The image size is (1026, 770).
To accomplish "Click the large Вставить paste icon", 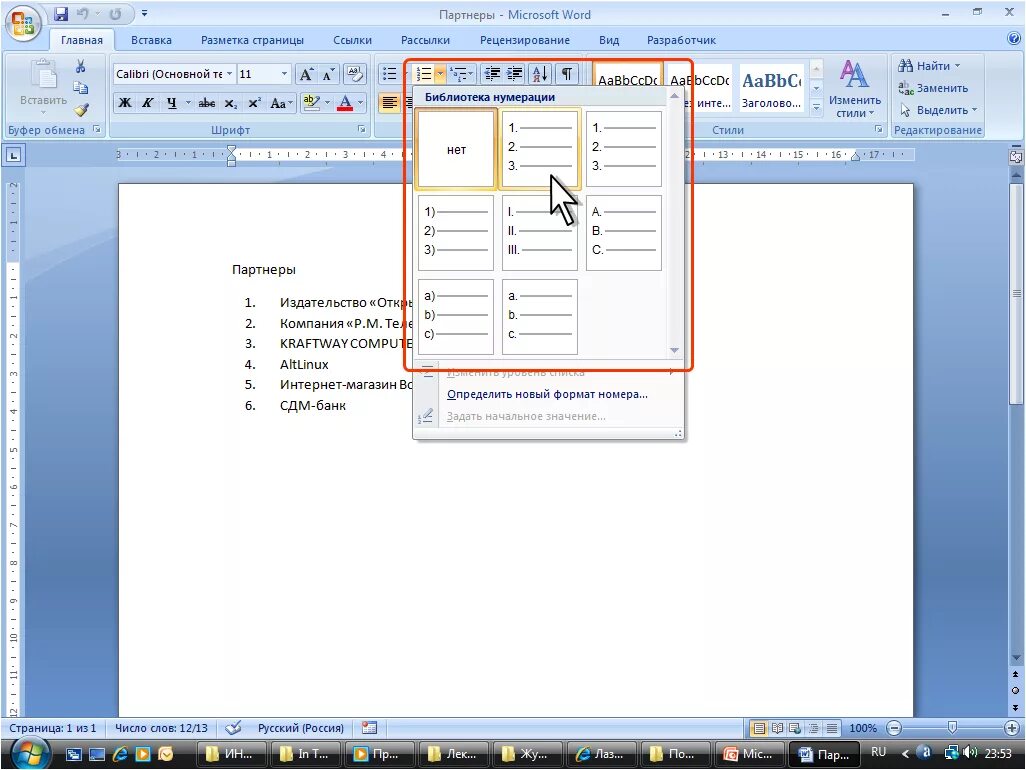I will click(x=44, y=76).
